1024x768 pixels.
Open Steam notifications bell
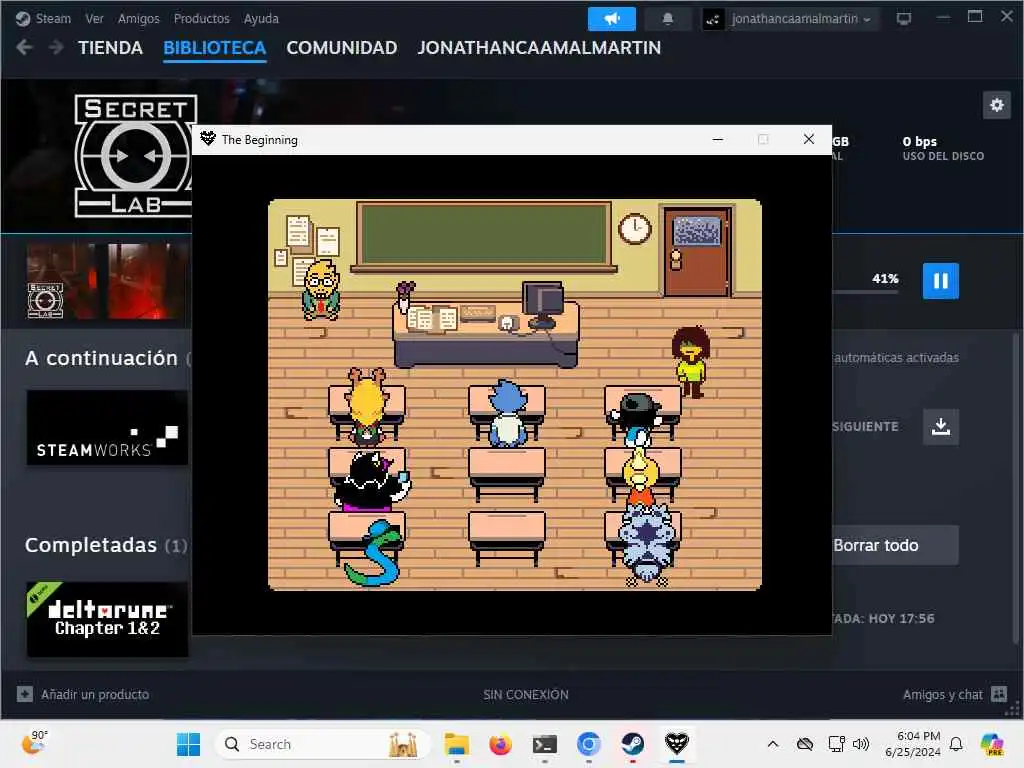tap(667, 19)
